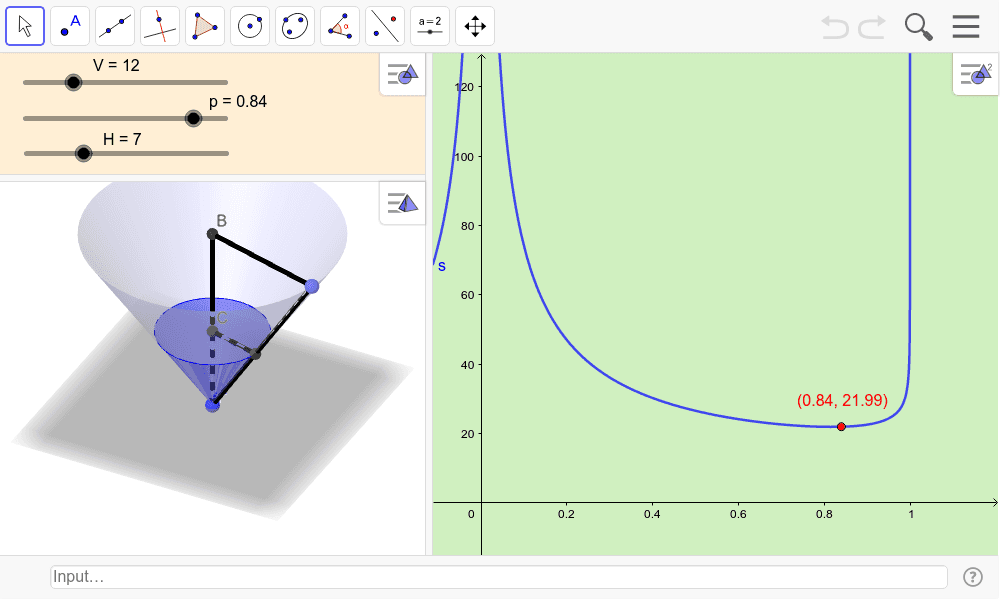1000x600 pixels.
Task: Select the red point on curve s
Action: point(841,427)
